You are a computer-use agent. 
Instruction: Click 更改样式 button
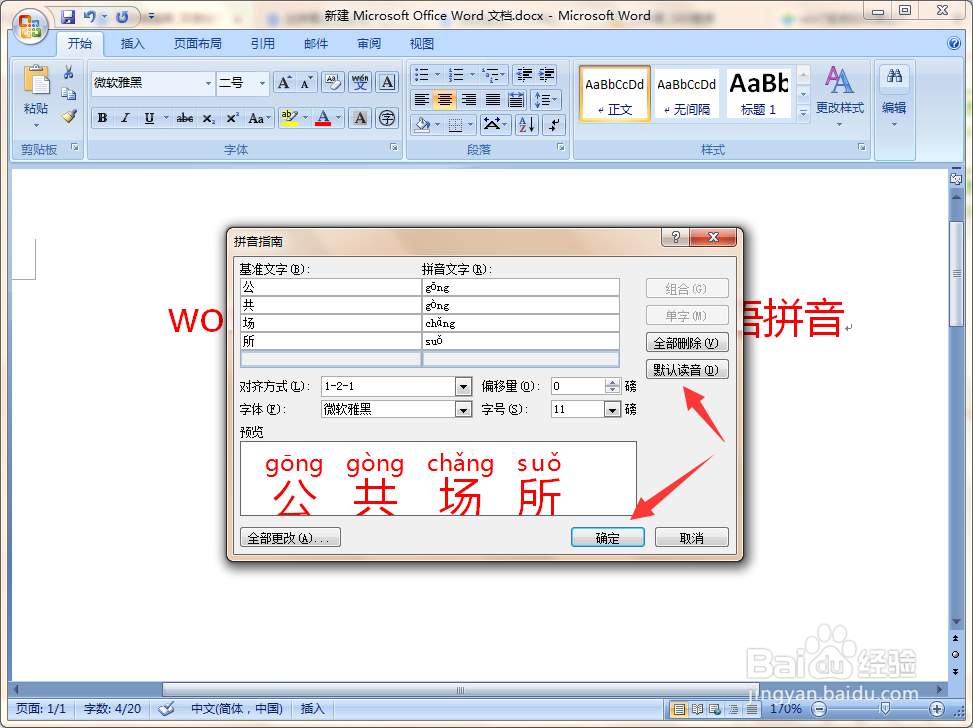pos(840,96)
